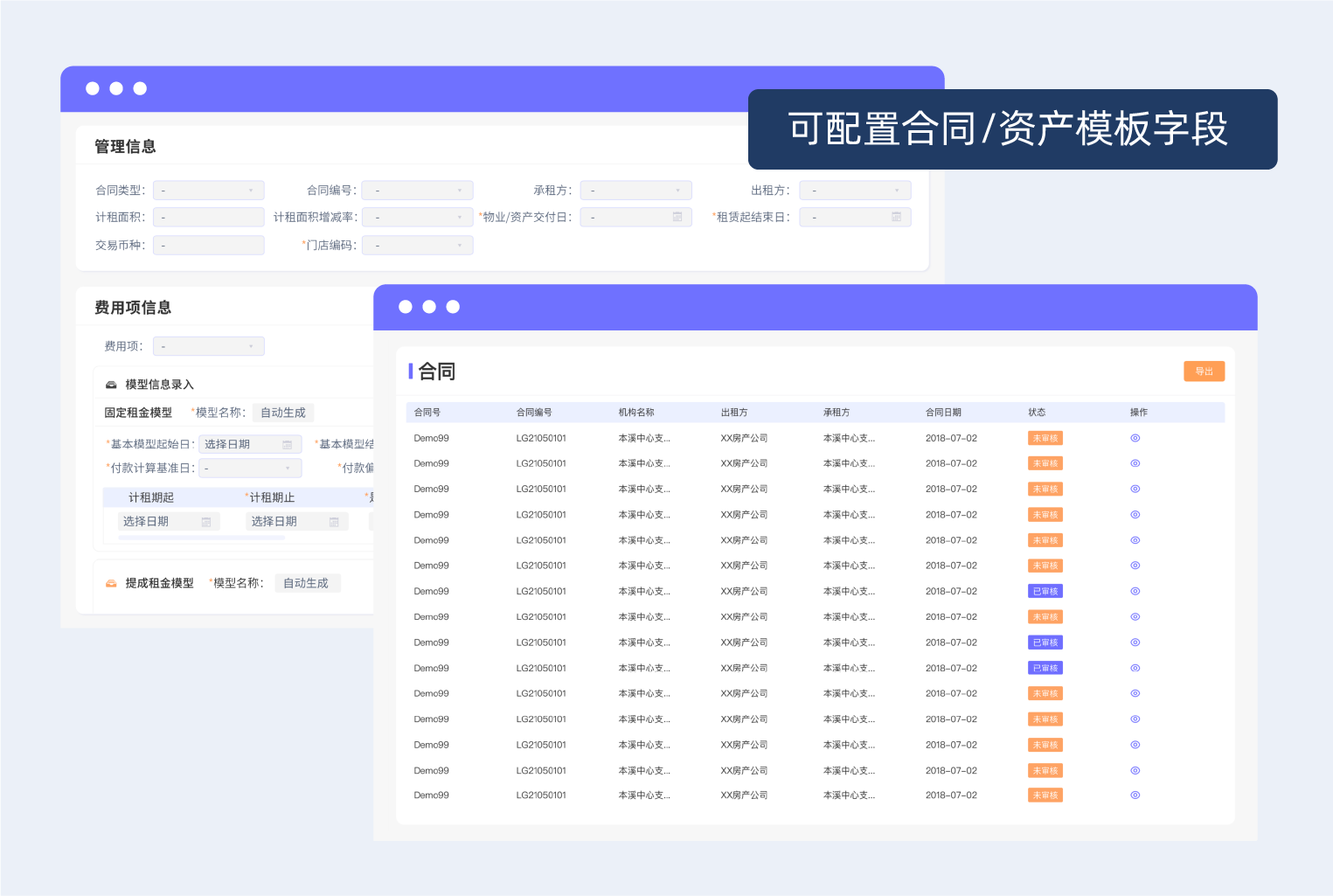Click horizontal scrollbar under 计租期 table
This screenshot has width=1333, height=896.
[x=201, y=538]
